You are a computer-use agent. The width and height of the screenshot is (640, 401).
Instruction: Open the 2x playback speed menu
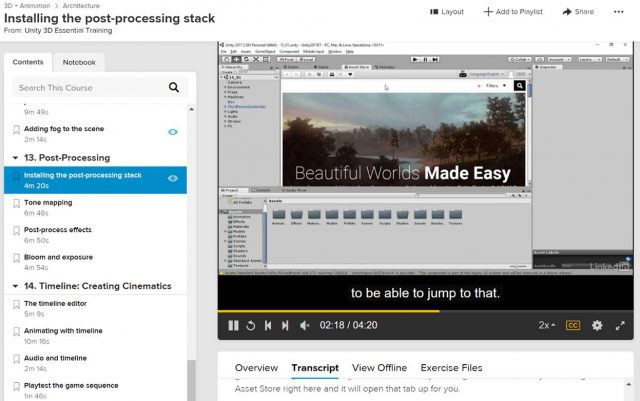[547, 325]
